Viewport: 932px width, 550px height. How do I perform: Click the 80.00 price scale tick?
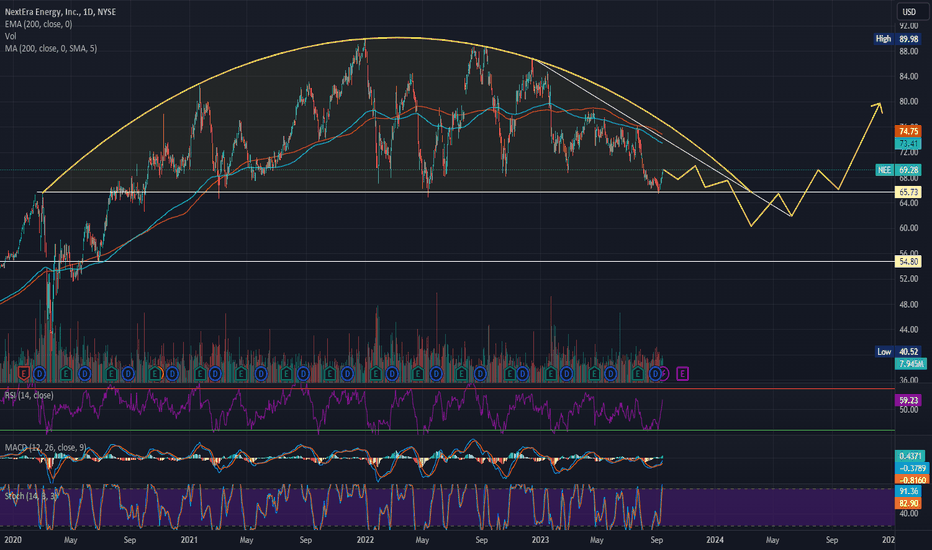(x=908, y=102)
